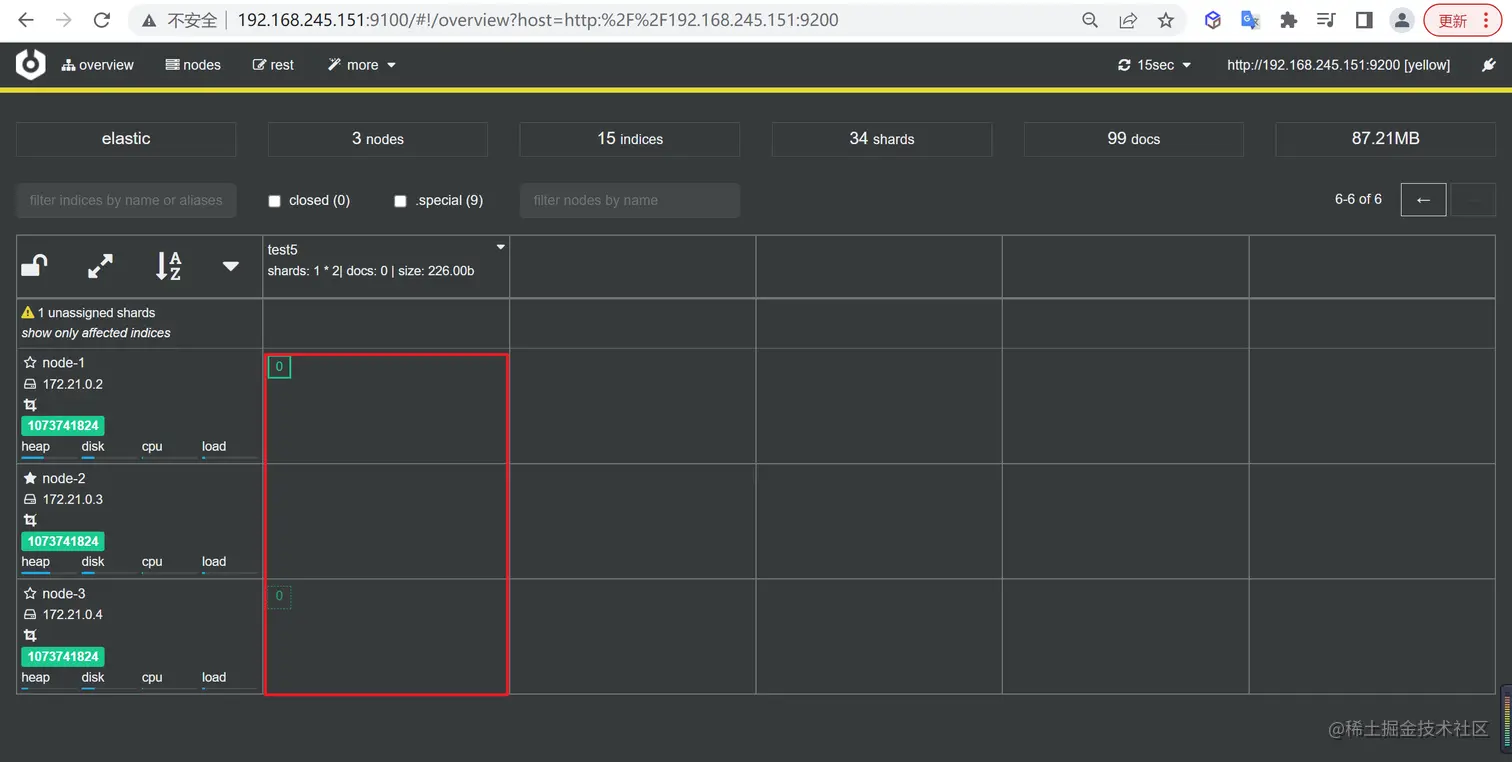Focus the filter indices by name field
The width and height of the screenshot is (1512, 762).
pyautogui.click(x=126, y=200)
